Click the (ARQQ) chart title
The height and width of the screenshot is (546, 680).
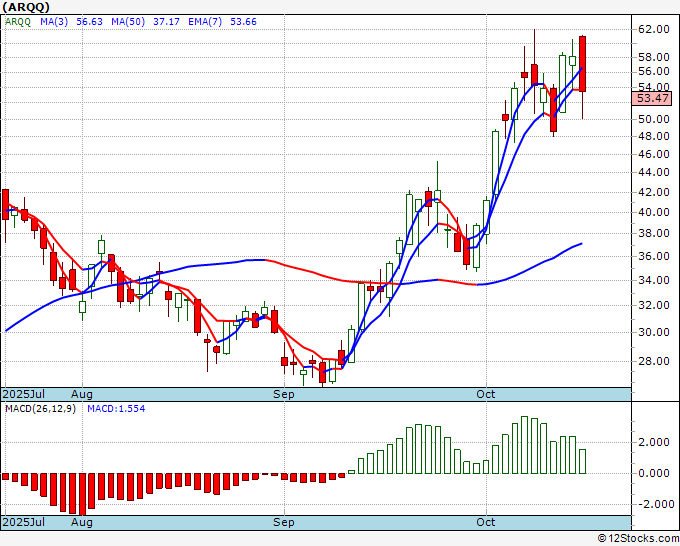click(26, 7)
